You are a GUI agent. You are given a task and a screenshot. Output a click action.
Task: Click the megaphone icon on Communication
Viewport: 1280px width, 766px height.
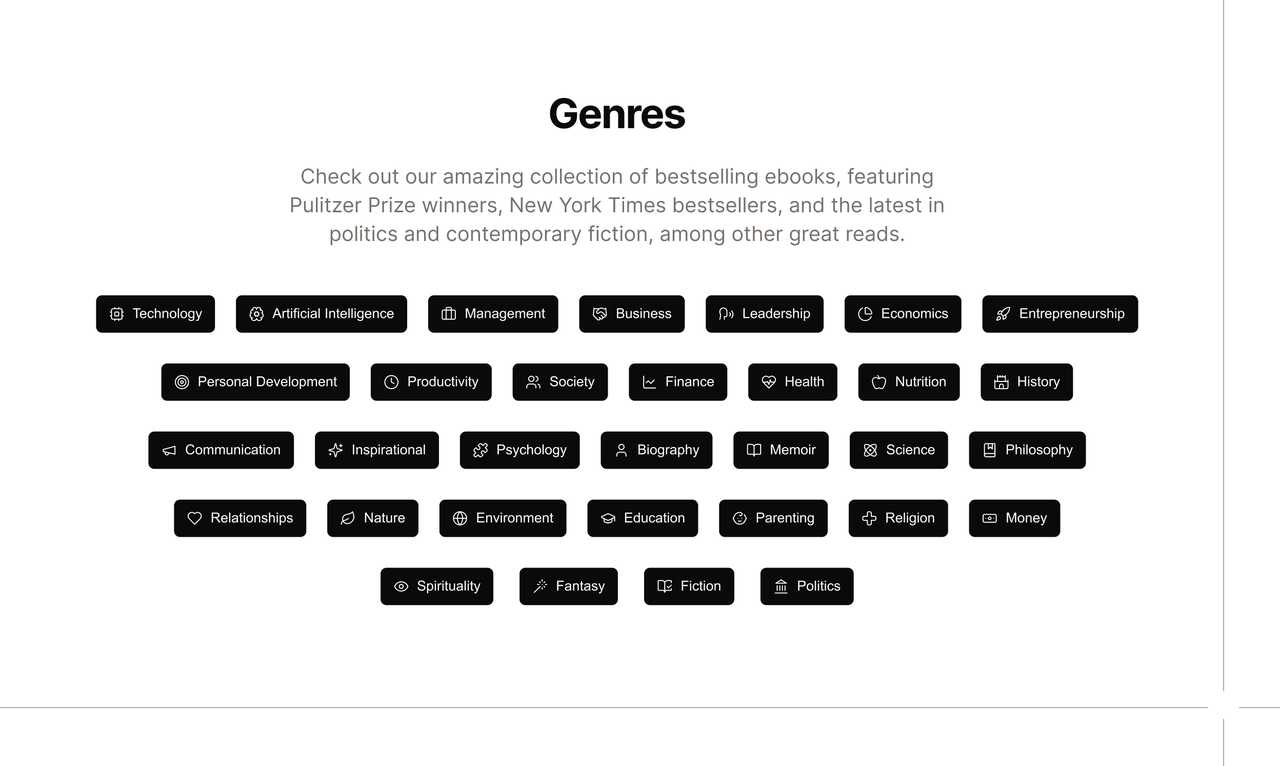(x=169, y=450)
